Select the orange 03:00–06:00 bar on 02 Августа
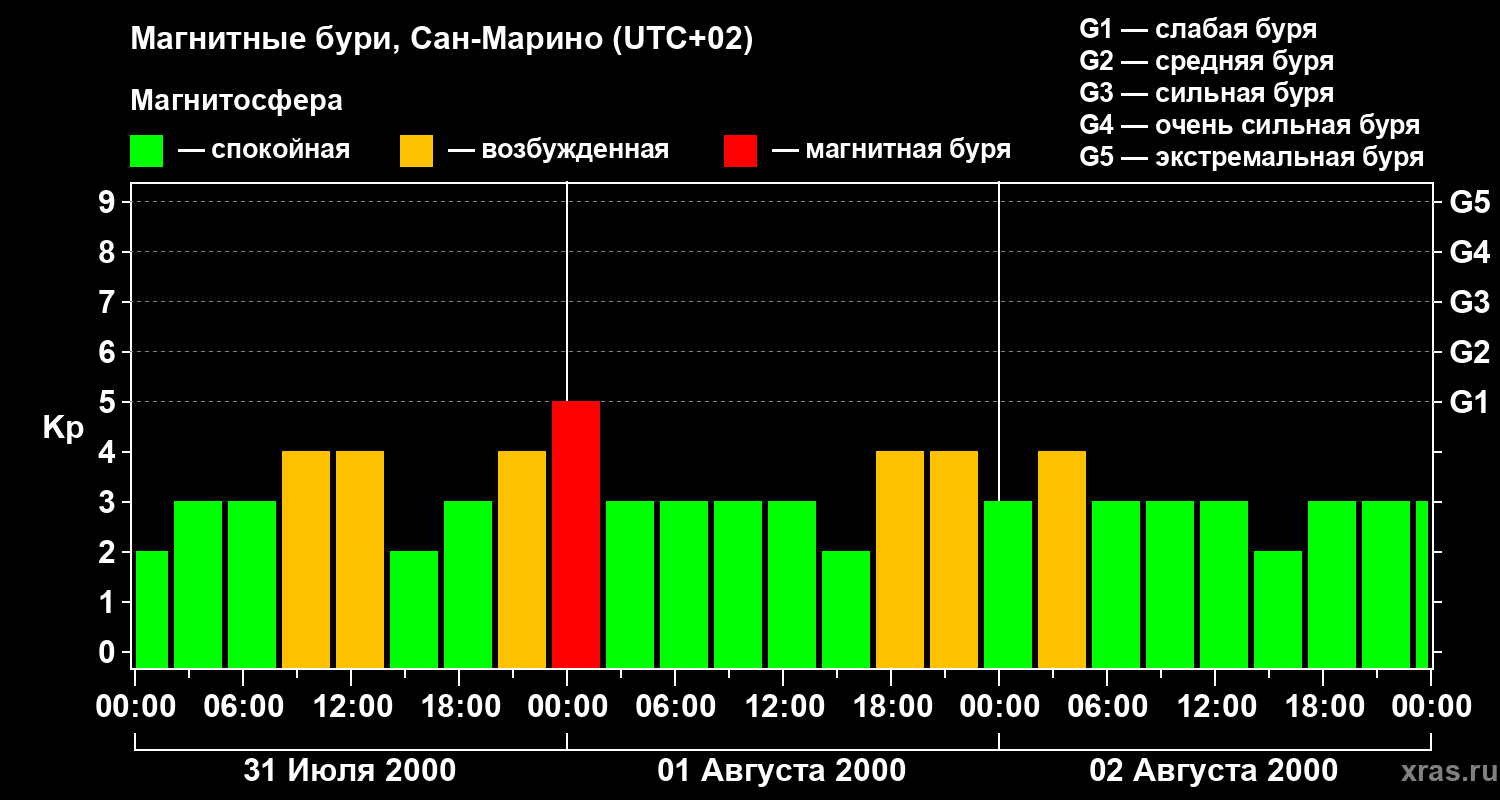1500x800 pixels. pos(1062,560)
